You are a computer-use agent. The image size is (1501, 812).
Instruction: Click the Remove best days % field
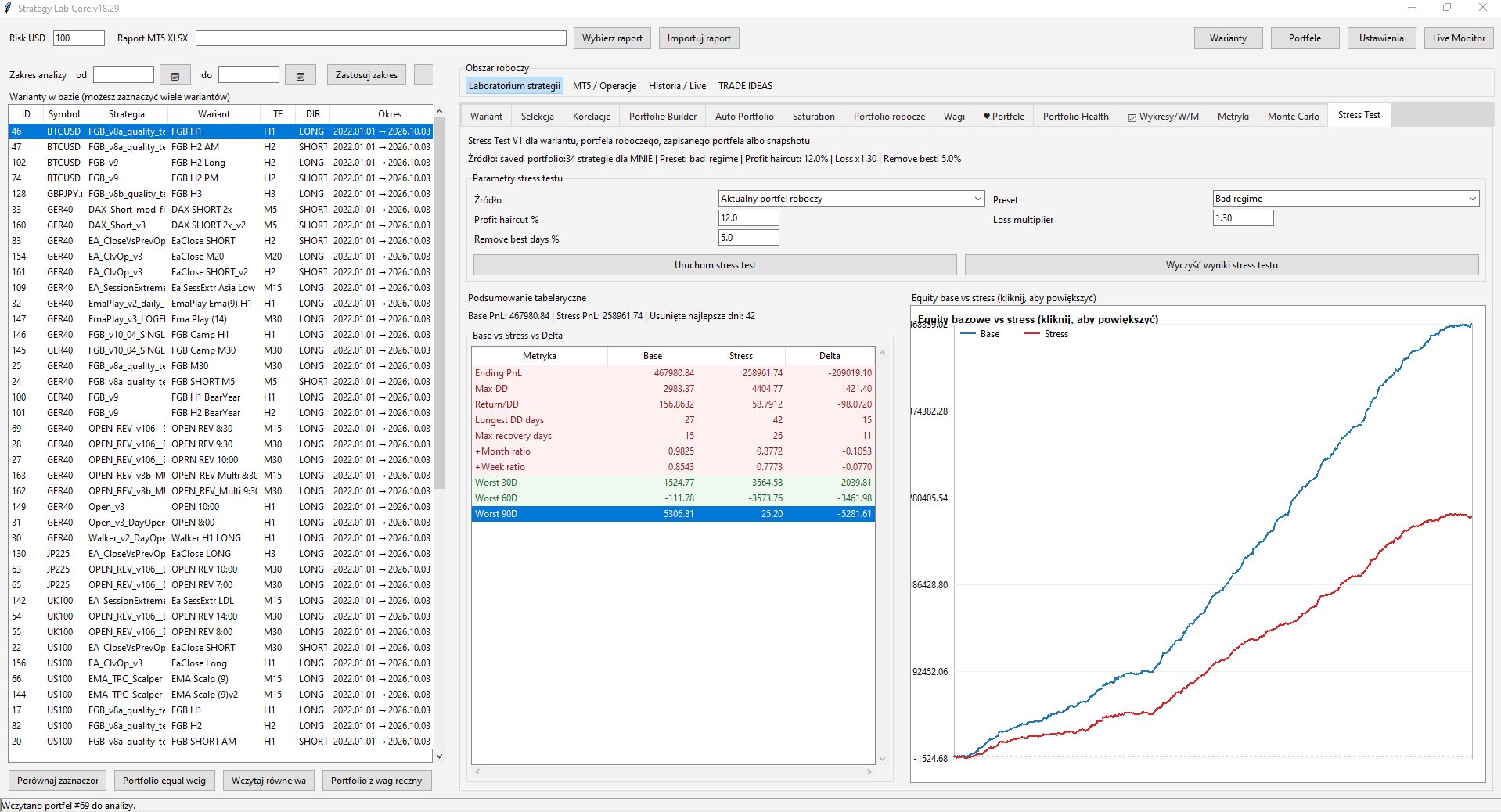click(749, 238)
